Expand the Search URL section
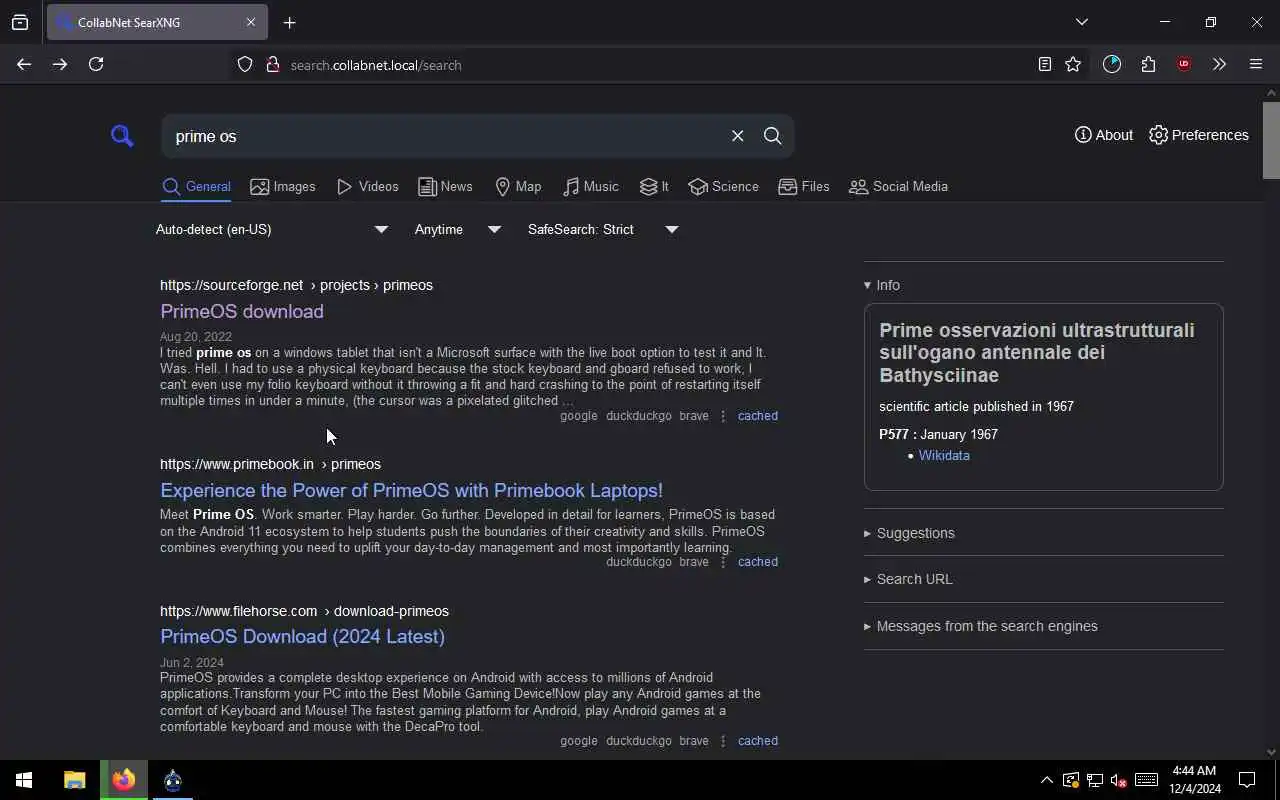The width and height of the screenshot is (1280, 800). pyautogui.click(x=908, y=579)
